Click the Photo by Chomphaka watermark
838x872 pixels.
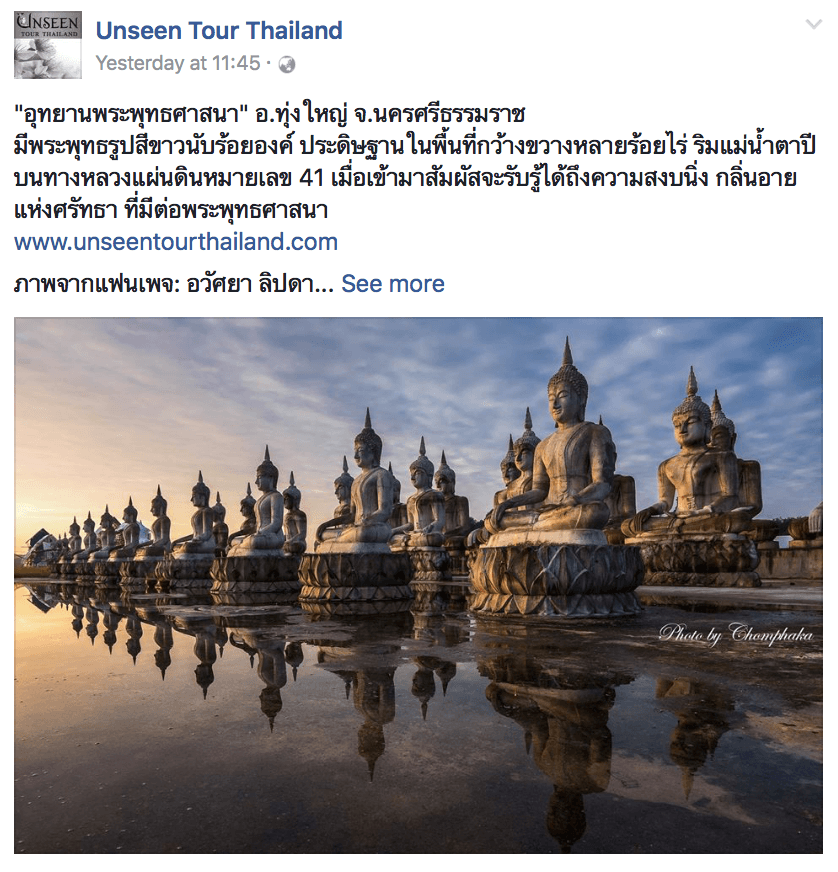(736, 634)
